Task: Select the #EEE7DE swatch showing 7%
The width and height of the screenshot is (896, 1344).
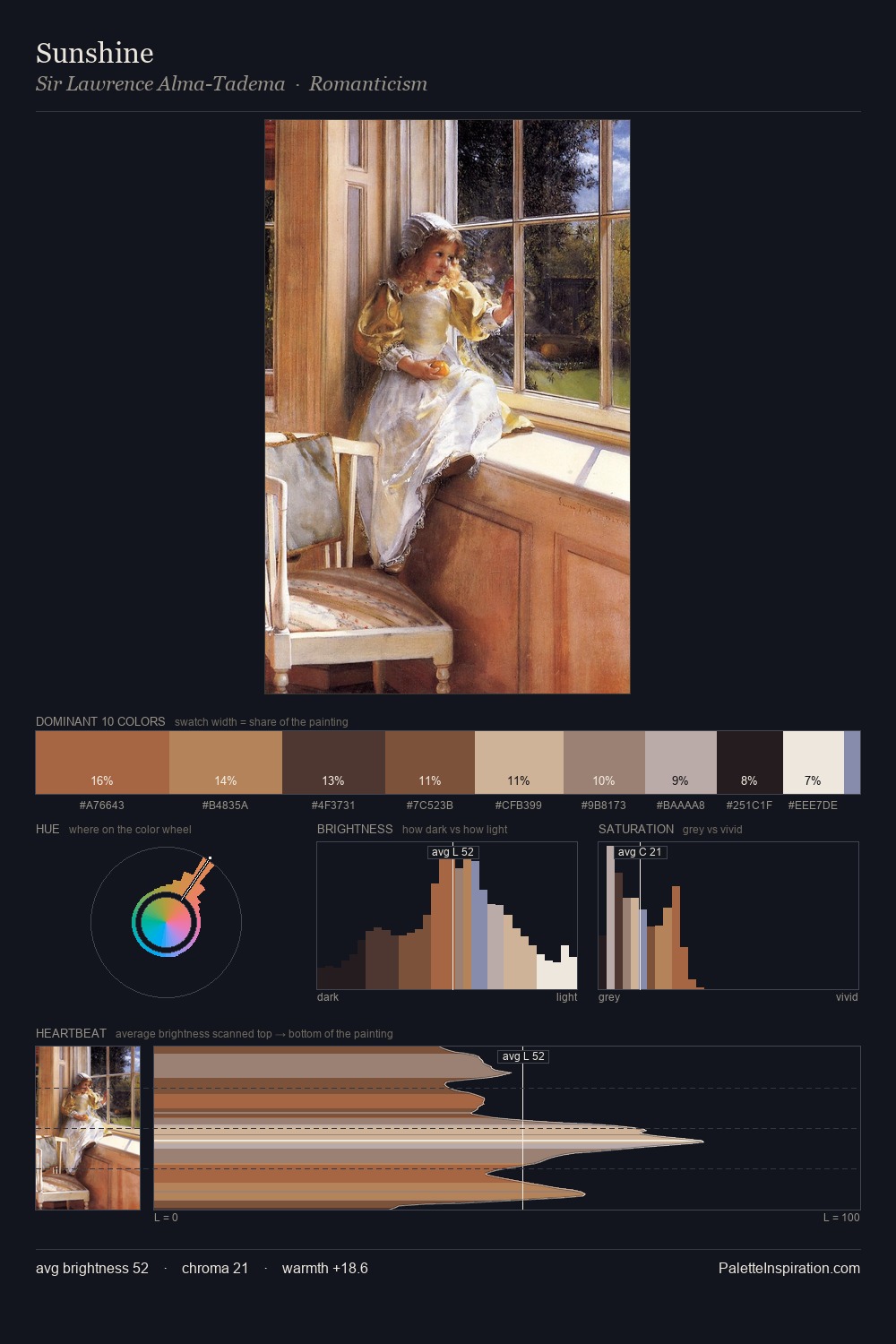Action: [x=814, y=762]
